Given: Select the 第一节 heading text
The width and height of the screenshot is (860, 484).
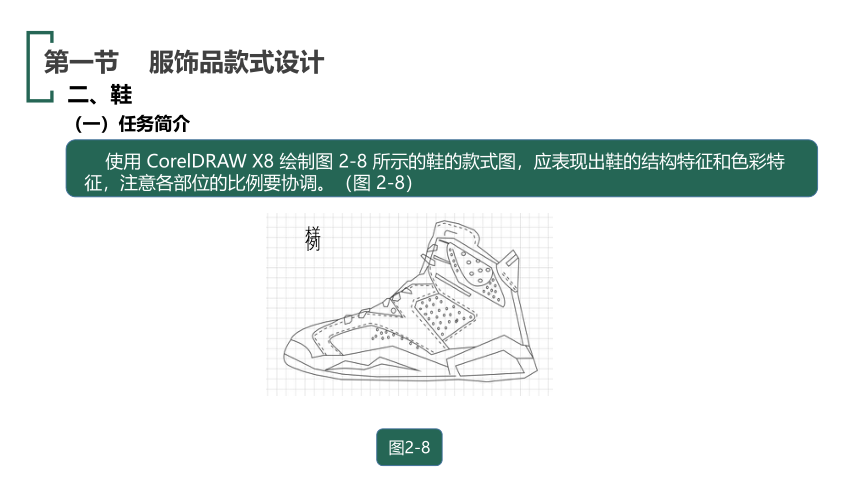Looking at the screenshot, I should tap(81, 62).
